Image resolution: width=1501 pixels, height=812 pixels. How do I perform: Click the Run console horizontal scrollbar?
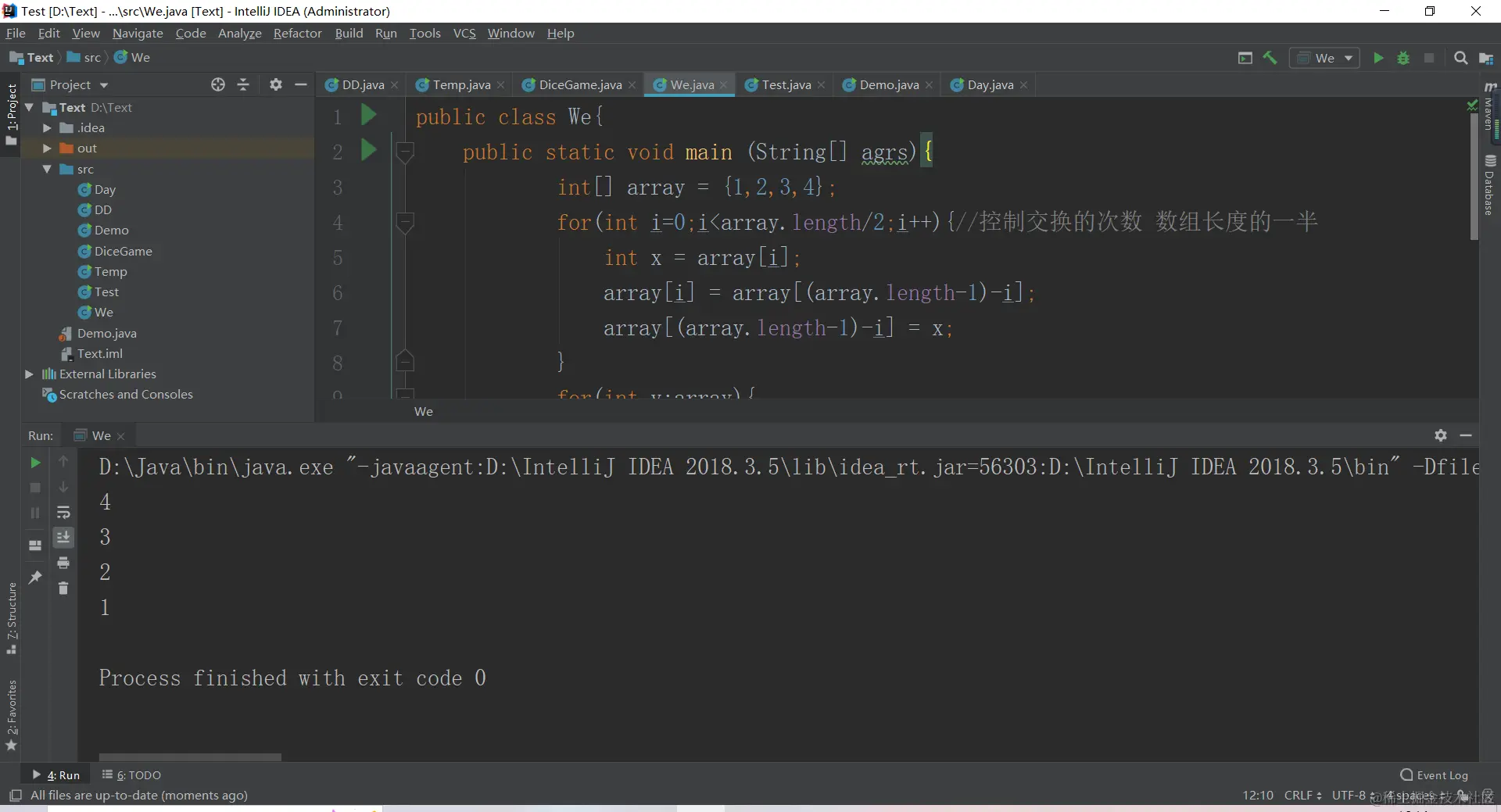(190, 757)
